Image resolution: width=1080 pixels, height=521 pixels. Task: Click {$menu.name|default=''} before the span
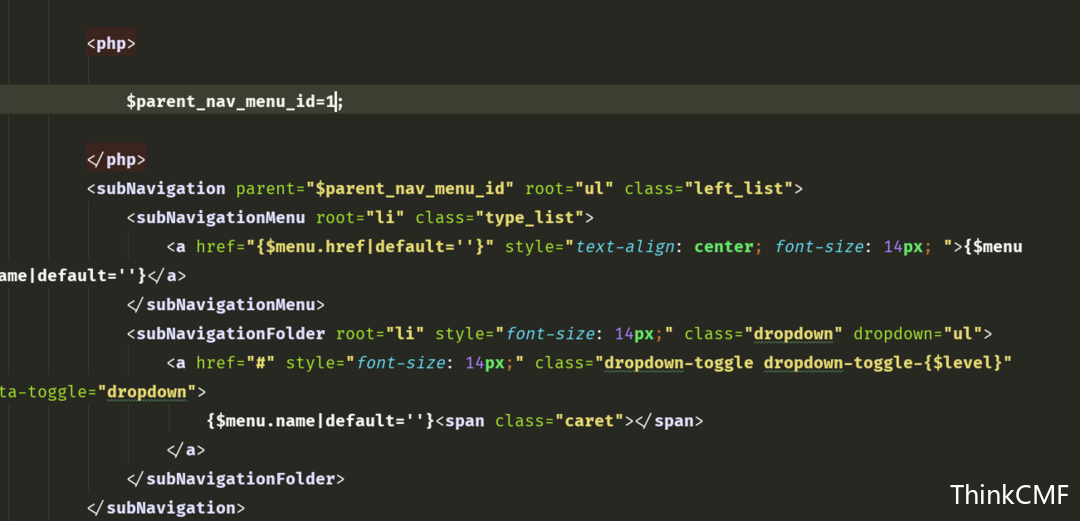point(320,420)
